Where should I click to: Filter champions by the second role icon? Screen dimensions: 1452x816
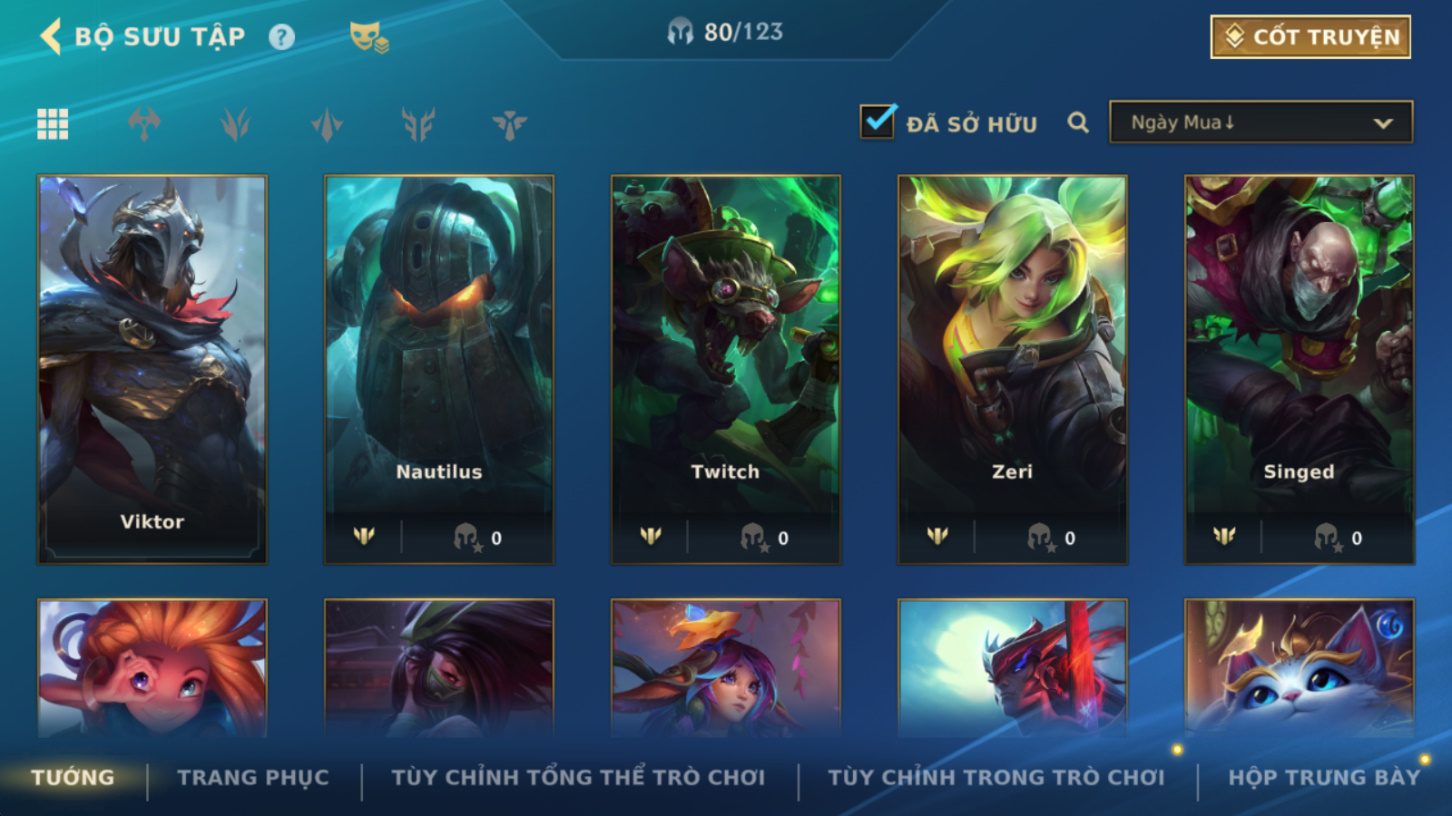tap(144, 124)
